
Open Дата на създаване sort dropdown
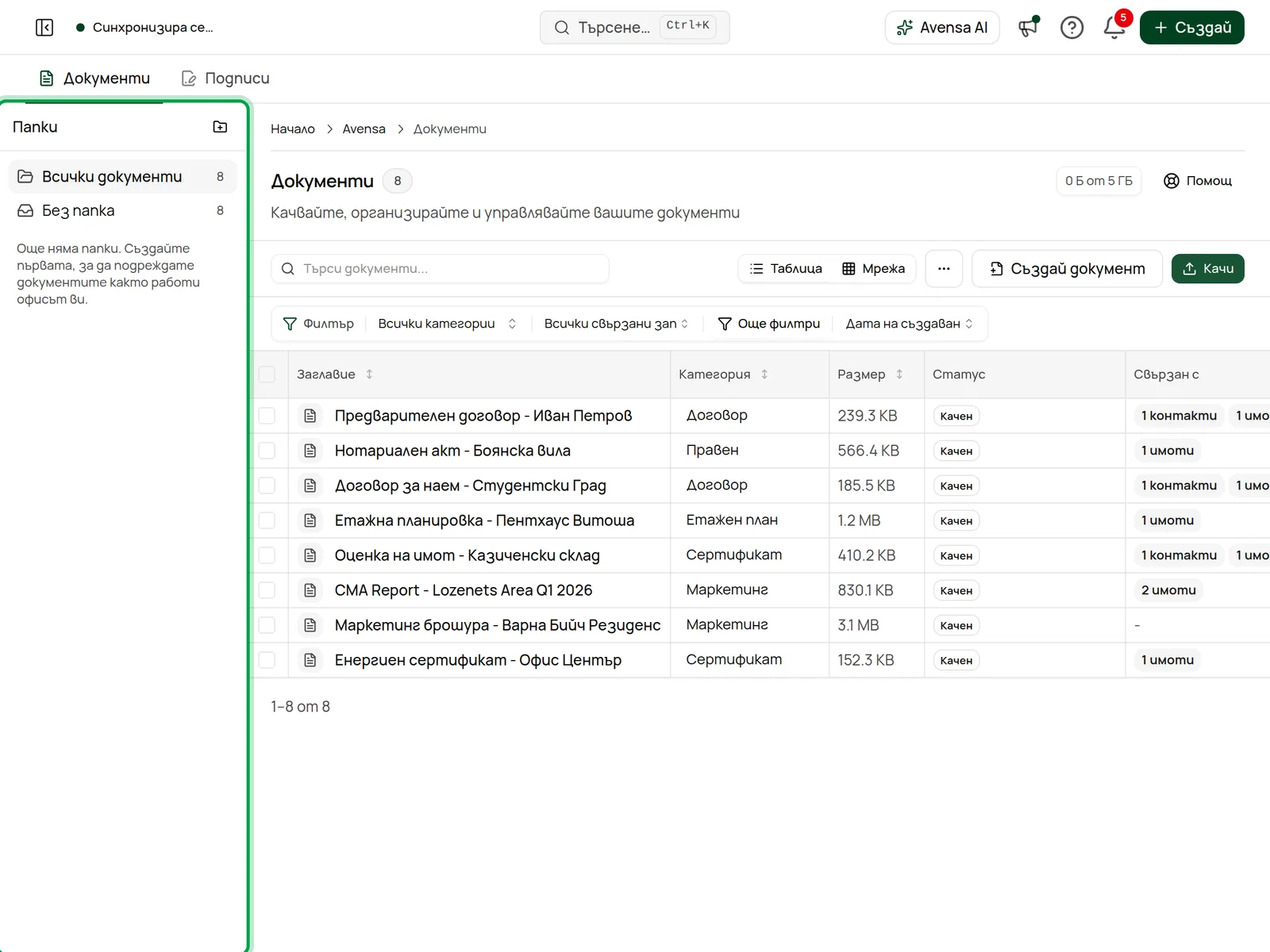point(909,324)
